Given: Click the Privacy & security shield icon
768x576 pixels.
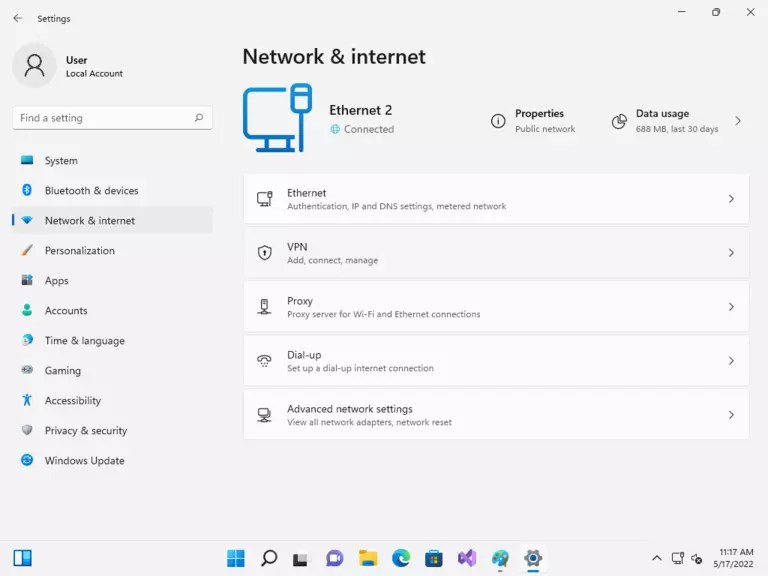Looking at the screenshot, I should (x=27, y=430).
